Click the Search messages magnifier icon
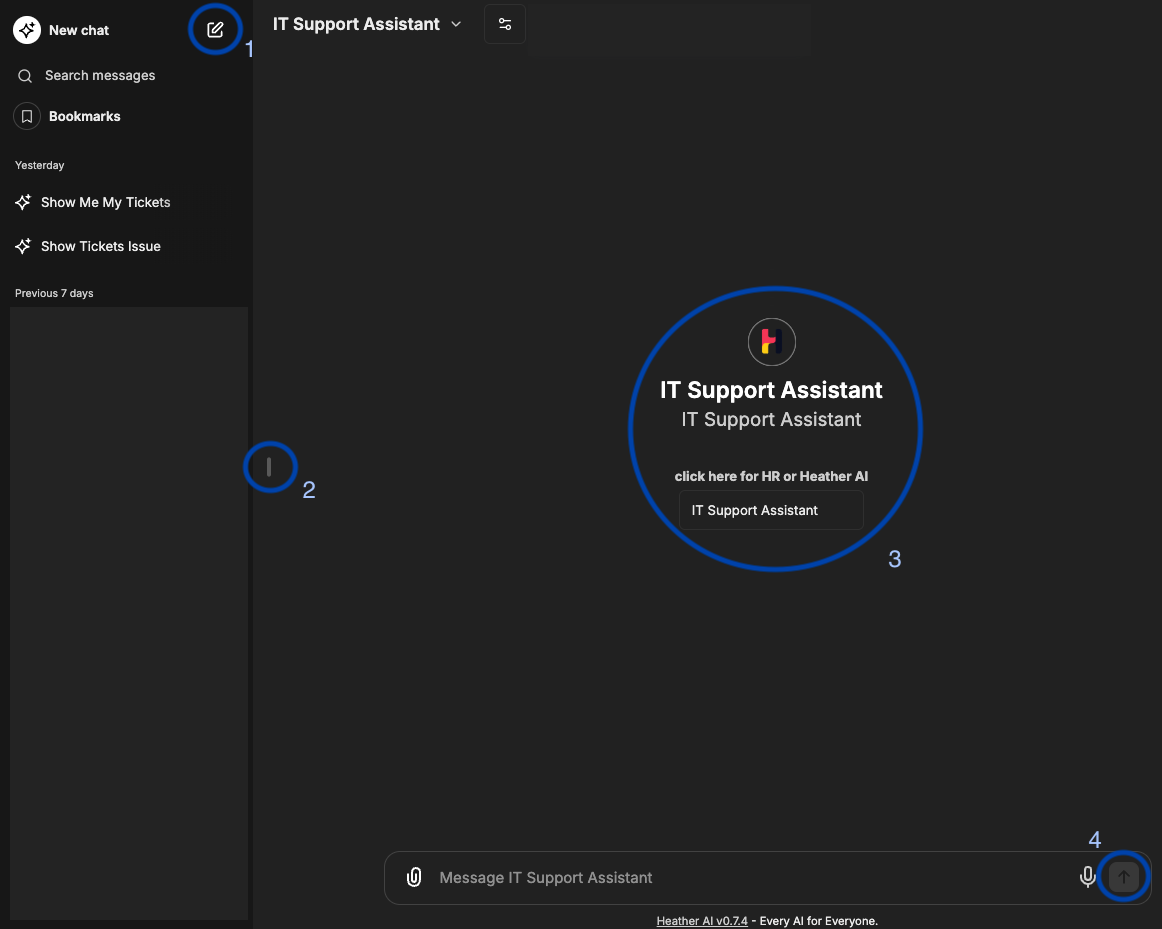This screenshot has height=929, width=1162. [x=26, y=76]
